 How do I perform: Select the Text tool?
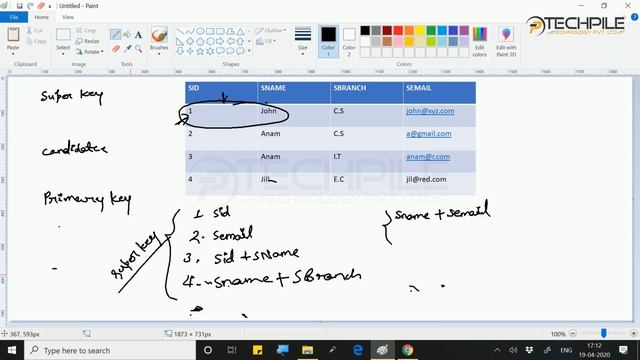click(x=138, y=35)
